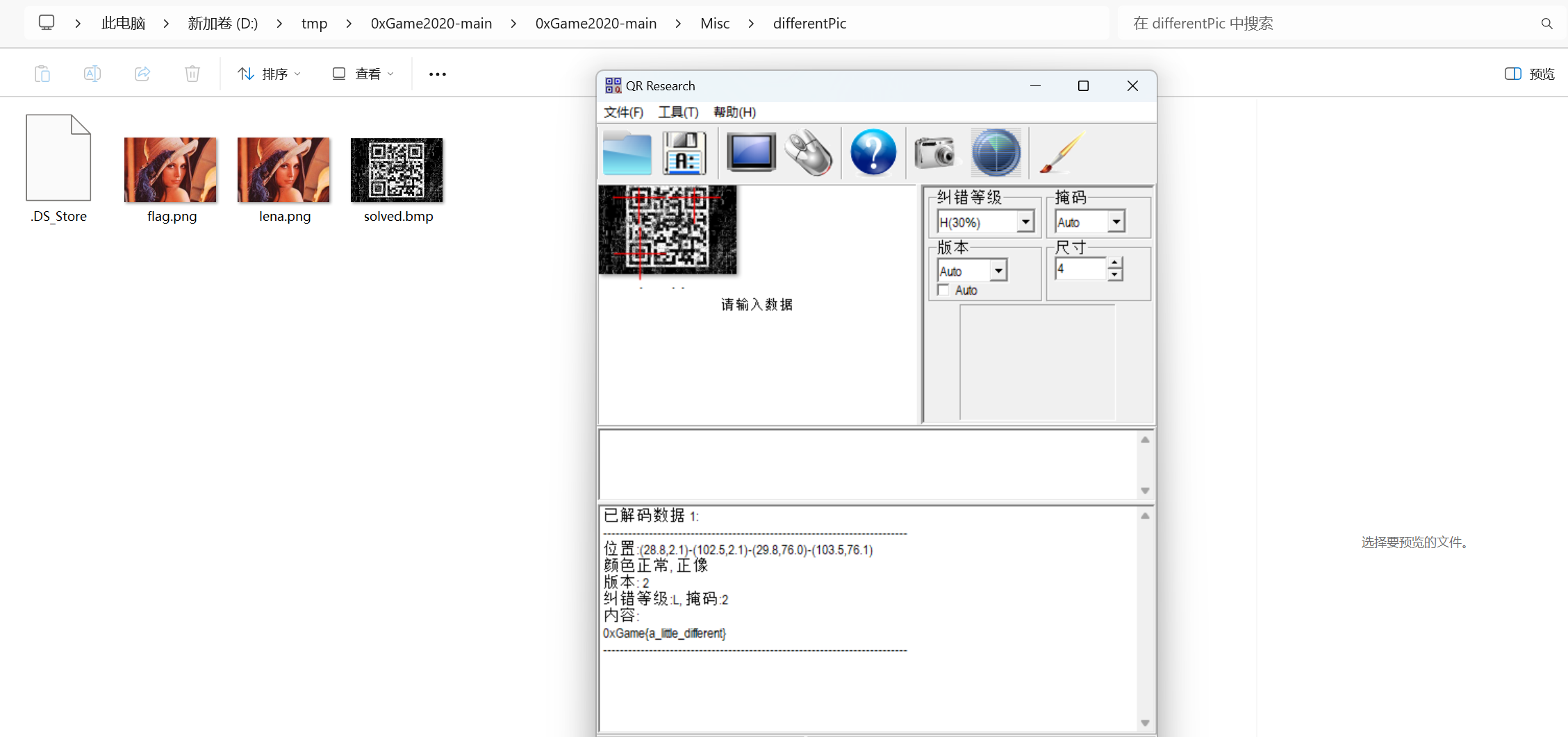Screen dimensions: 1568x737
Task: Open the 查看 view dropdown
Action: 363,74
